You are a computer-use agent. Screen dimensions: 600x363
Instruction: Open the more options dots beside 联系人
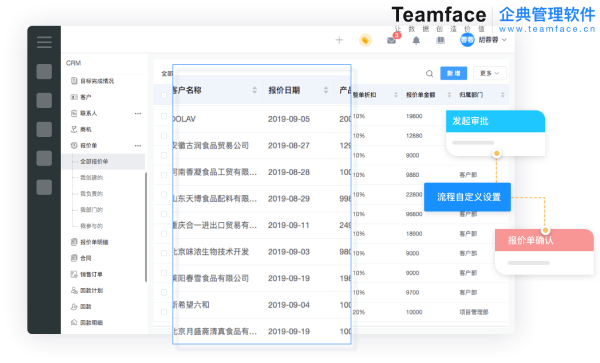138,113
